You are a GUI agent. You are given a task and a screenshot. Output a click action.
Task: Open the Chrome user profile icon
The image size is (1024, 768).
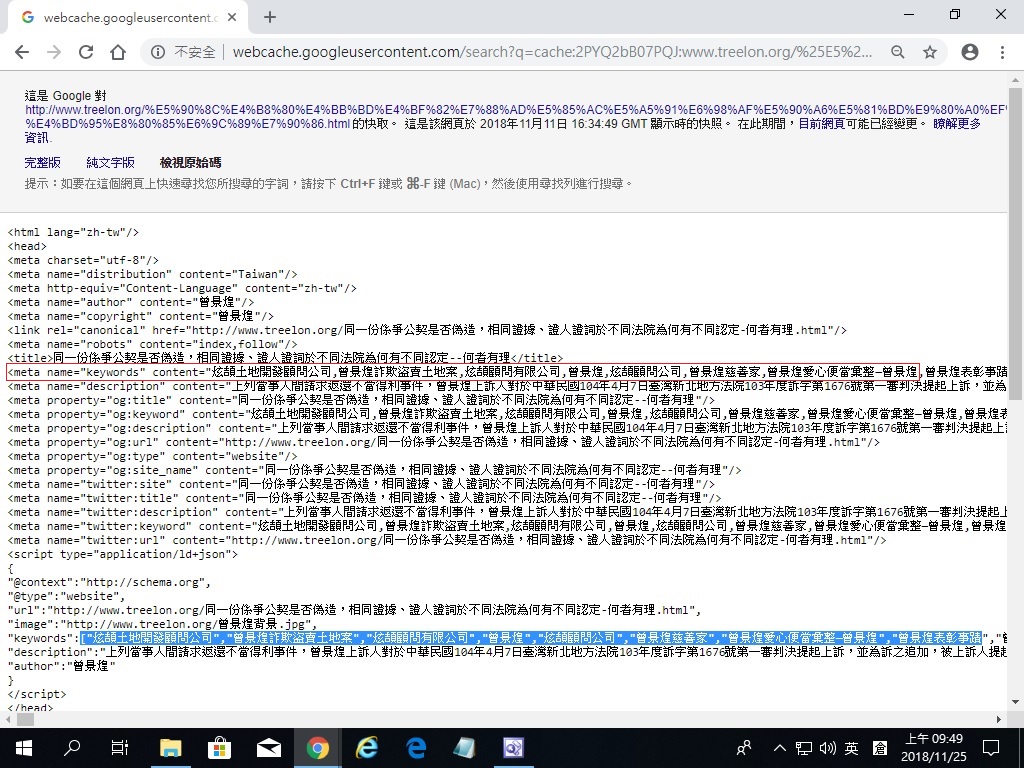coord(969,52)
